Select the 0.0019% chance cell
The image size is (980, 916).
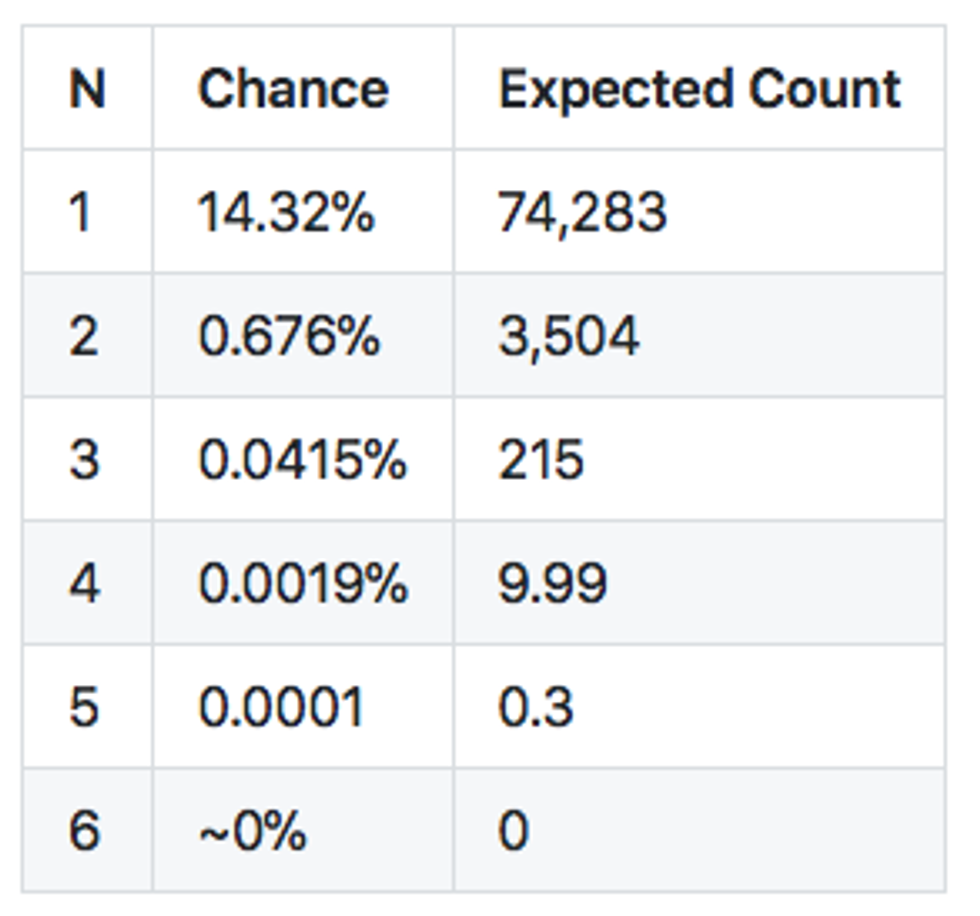click(302, 583)
